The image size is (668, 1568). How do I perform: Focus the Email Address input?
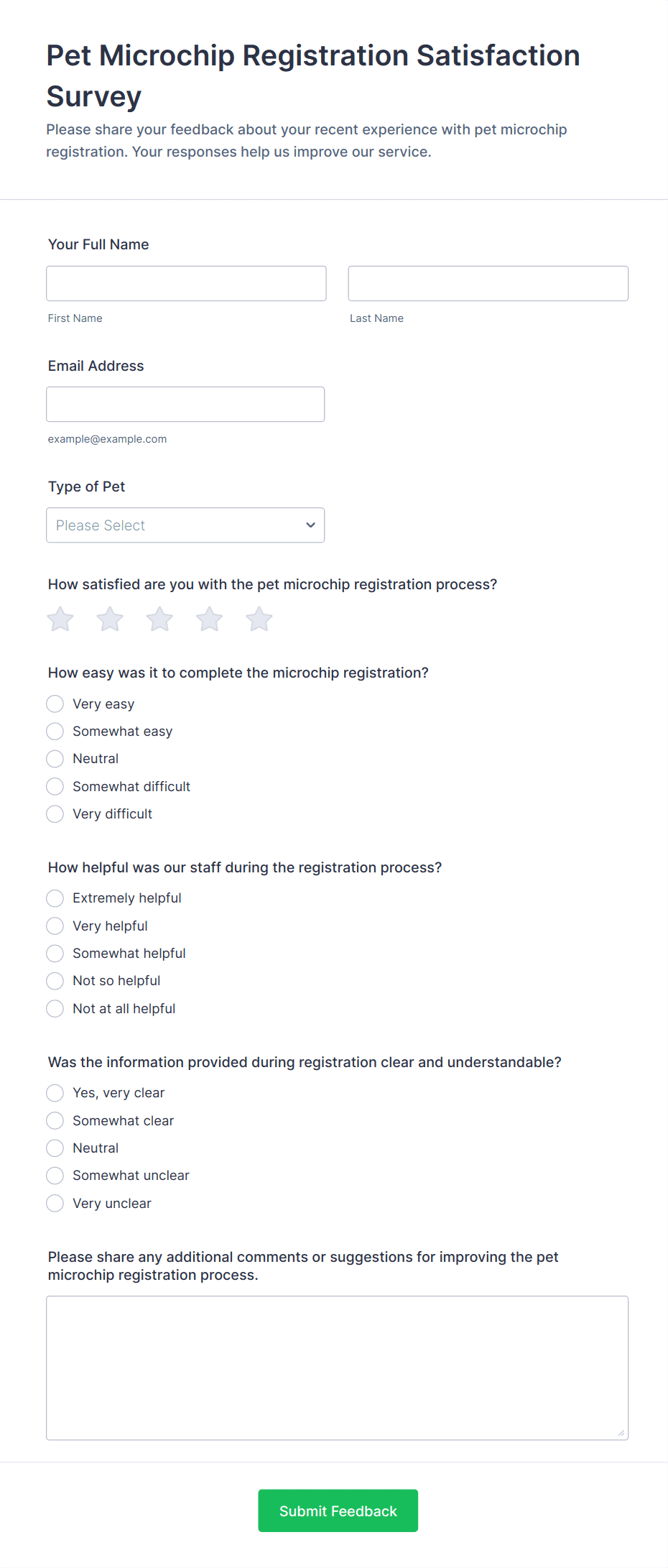click(185, 404)
